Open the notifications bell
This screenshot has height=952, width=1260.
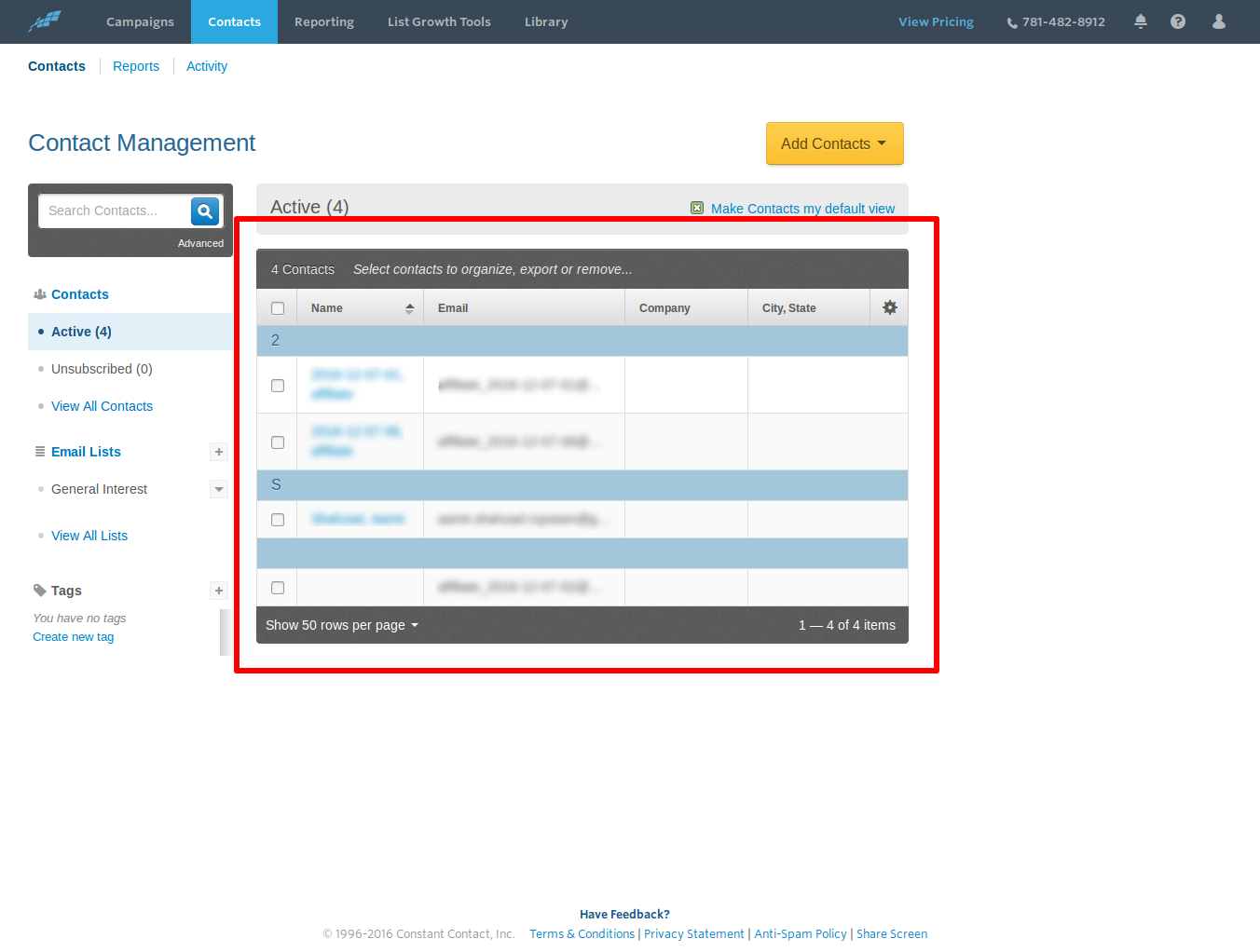1140,21
